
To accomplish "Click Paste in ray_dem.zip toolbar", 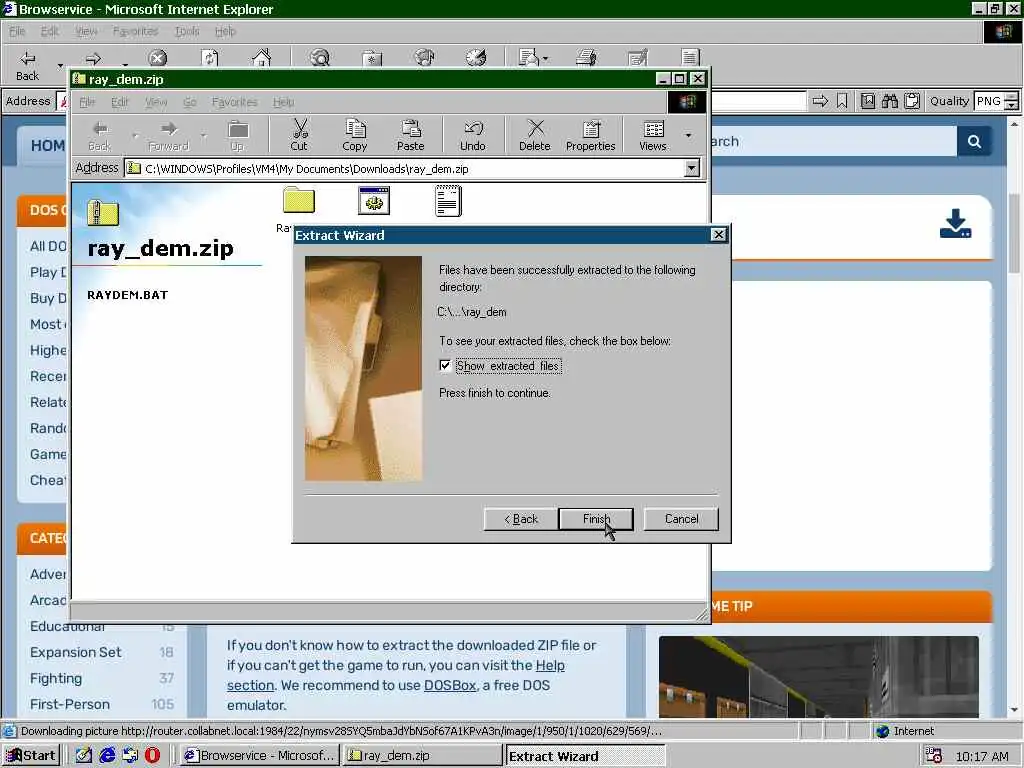I will [x=410, y=135].
